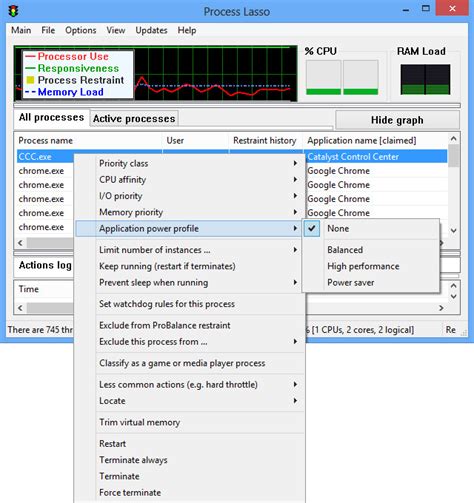474x503 pixels.
Task: Open the Options menu
Action: (81, 30)
